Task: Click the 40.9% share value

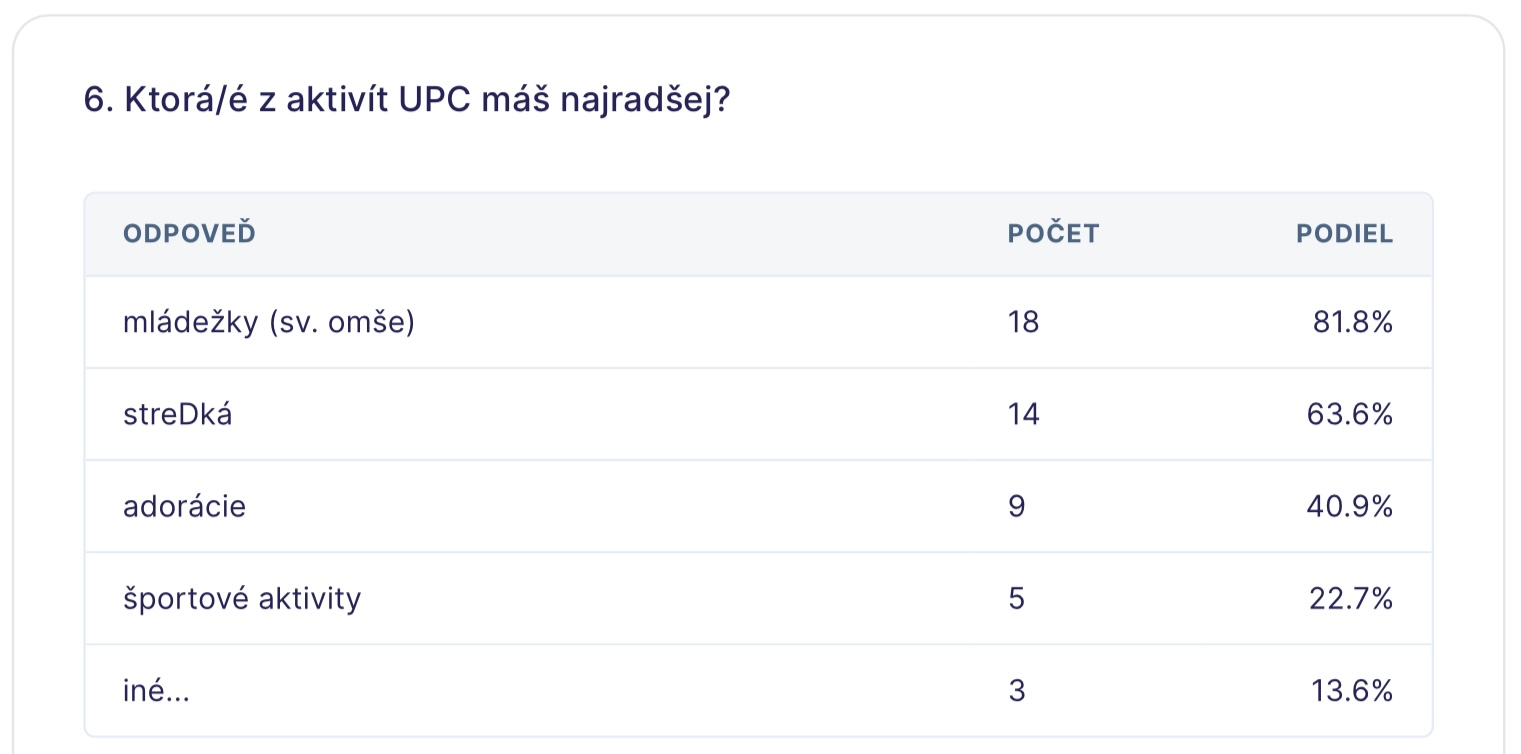Action: pyautogui.click(x=1349, y=507)
